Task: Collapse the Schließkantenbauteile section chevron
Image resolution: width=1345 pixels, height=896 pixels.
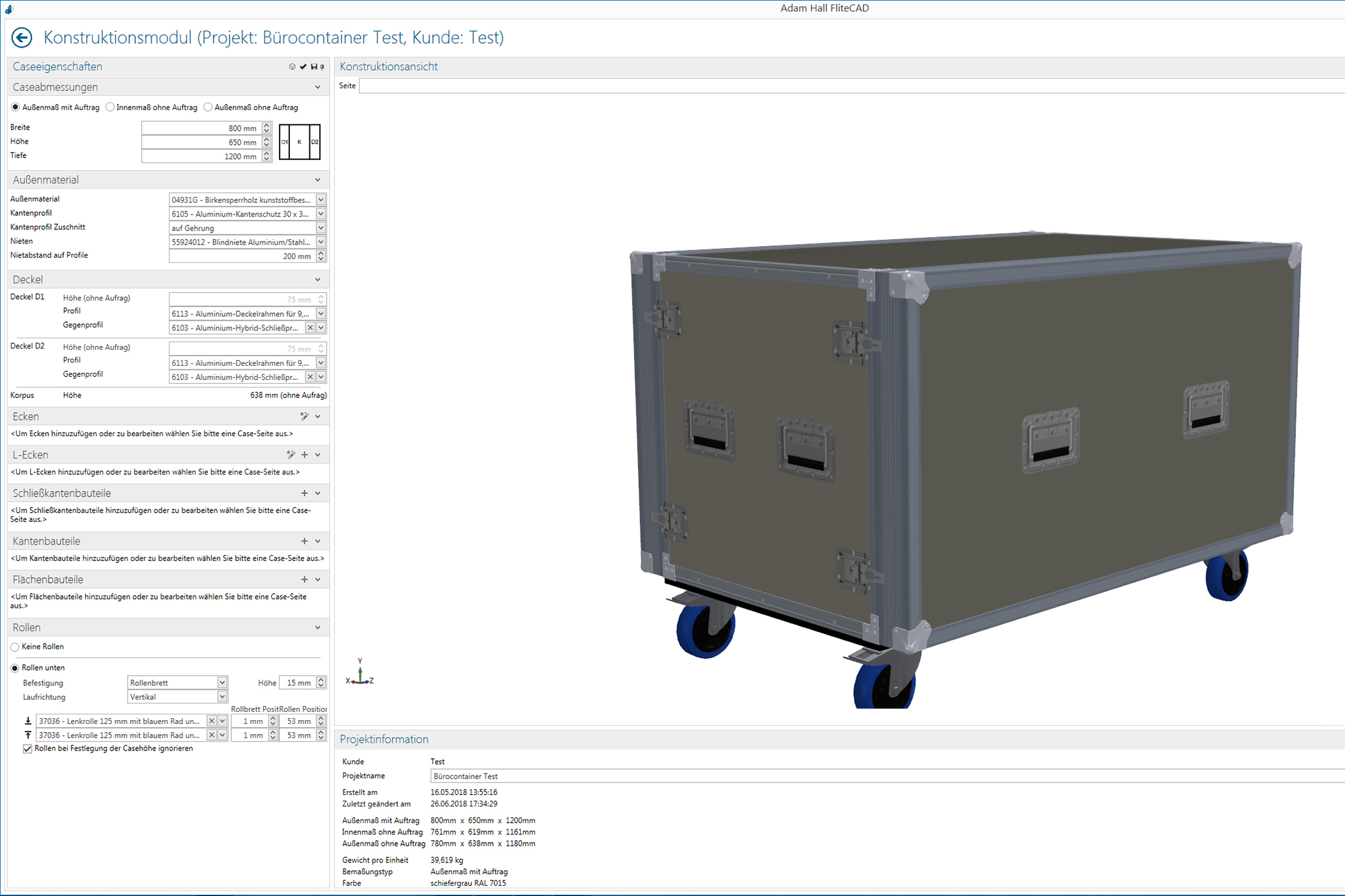Action: 318,493
